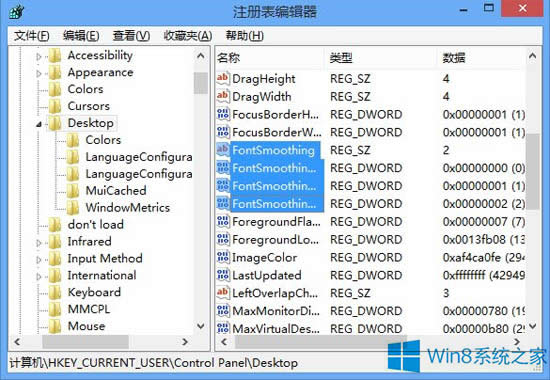The image size is (550, 380).
Task: Click the tree pane scroll down arrow
Action: click(201, 326)
